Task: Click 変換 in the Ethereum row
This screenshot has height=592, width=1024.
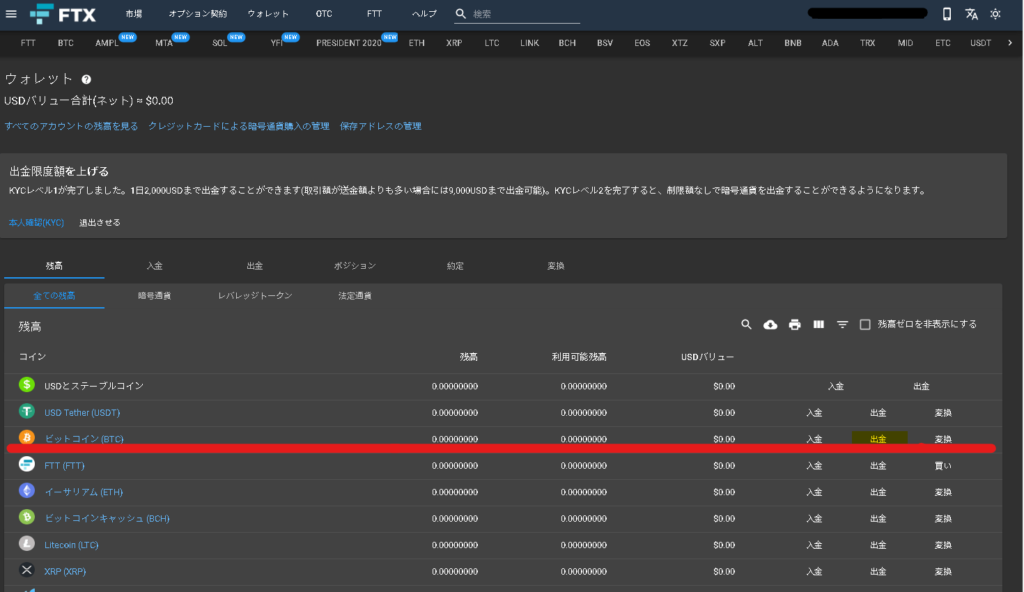Action: pyautogui.click(x=943, y=492)
